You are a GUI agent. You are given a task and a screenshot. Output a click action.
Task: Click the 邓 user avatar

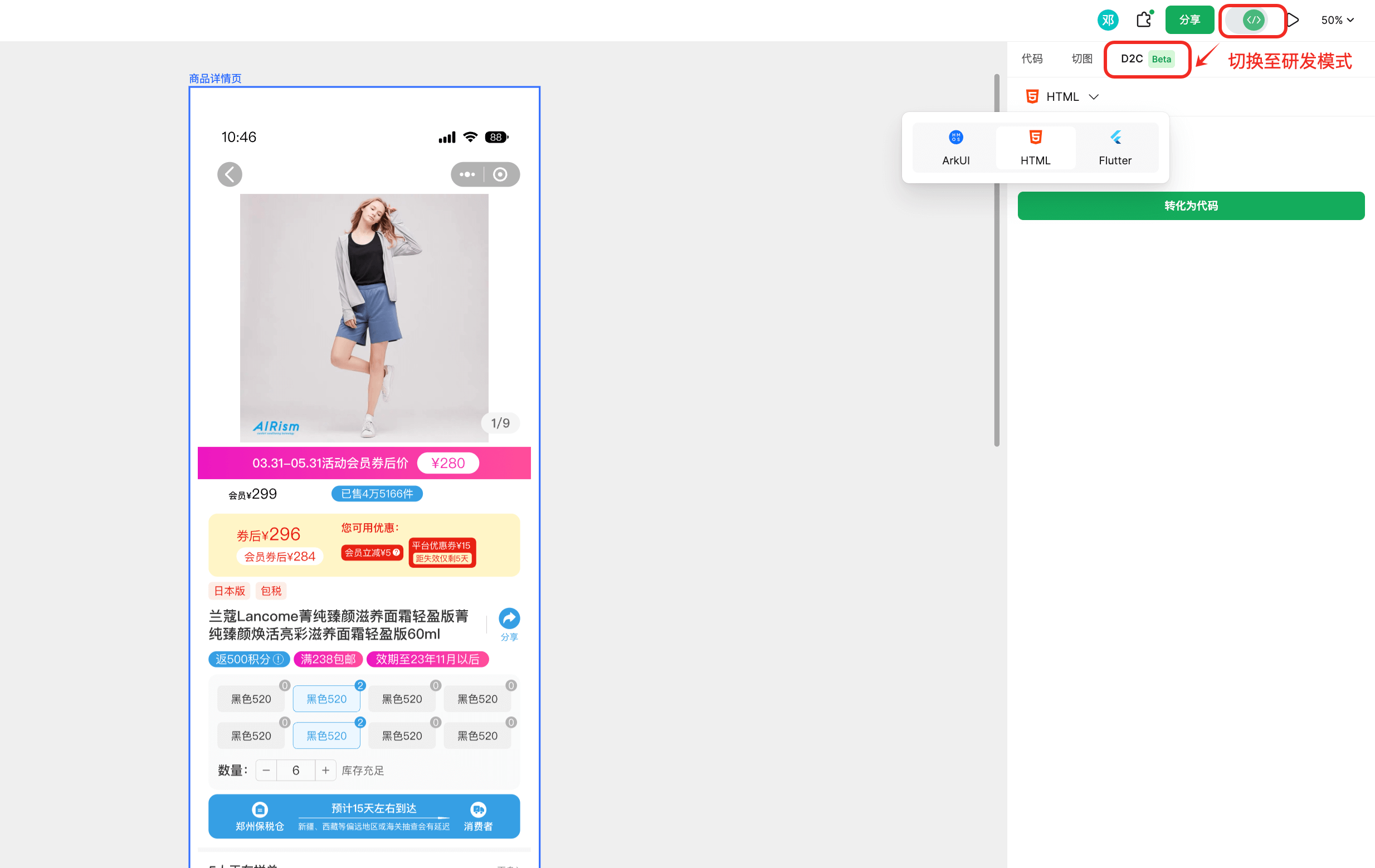[x=1107, y=20]
